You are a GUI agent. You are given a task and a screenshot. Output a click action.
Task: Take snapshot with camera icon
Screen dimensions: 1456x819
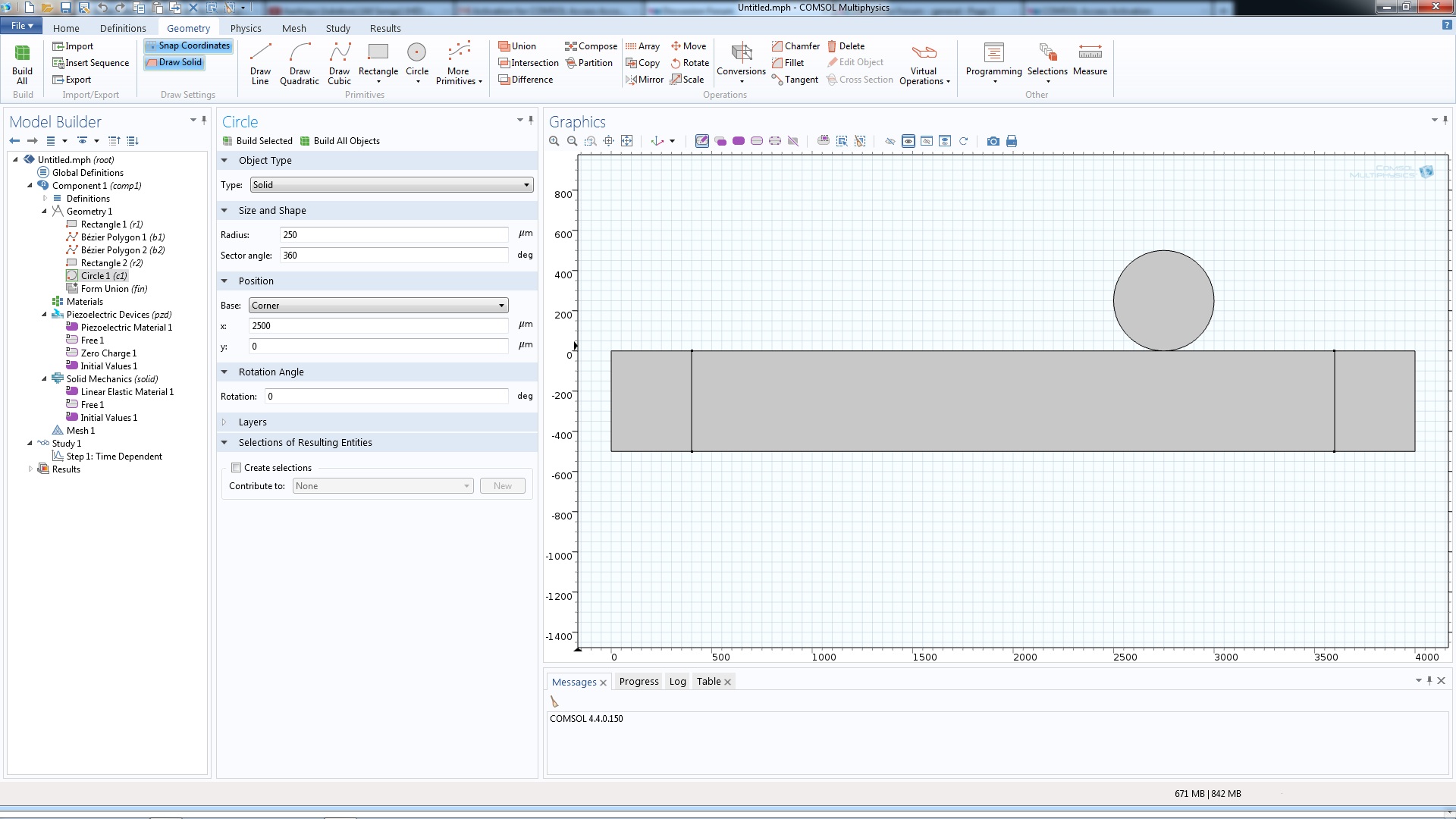(x=993, y=141)
